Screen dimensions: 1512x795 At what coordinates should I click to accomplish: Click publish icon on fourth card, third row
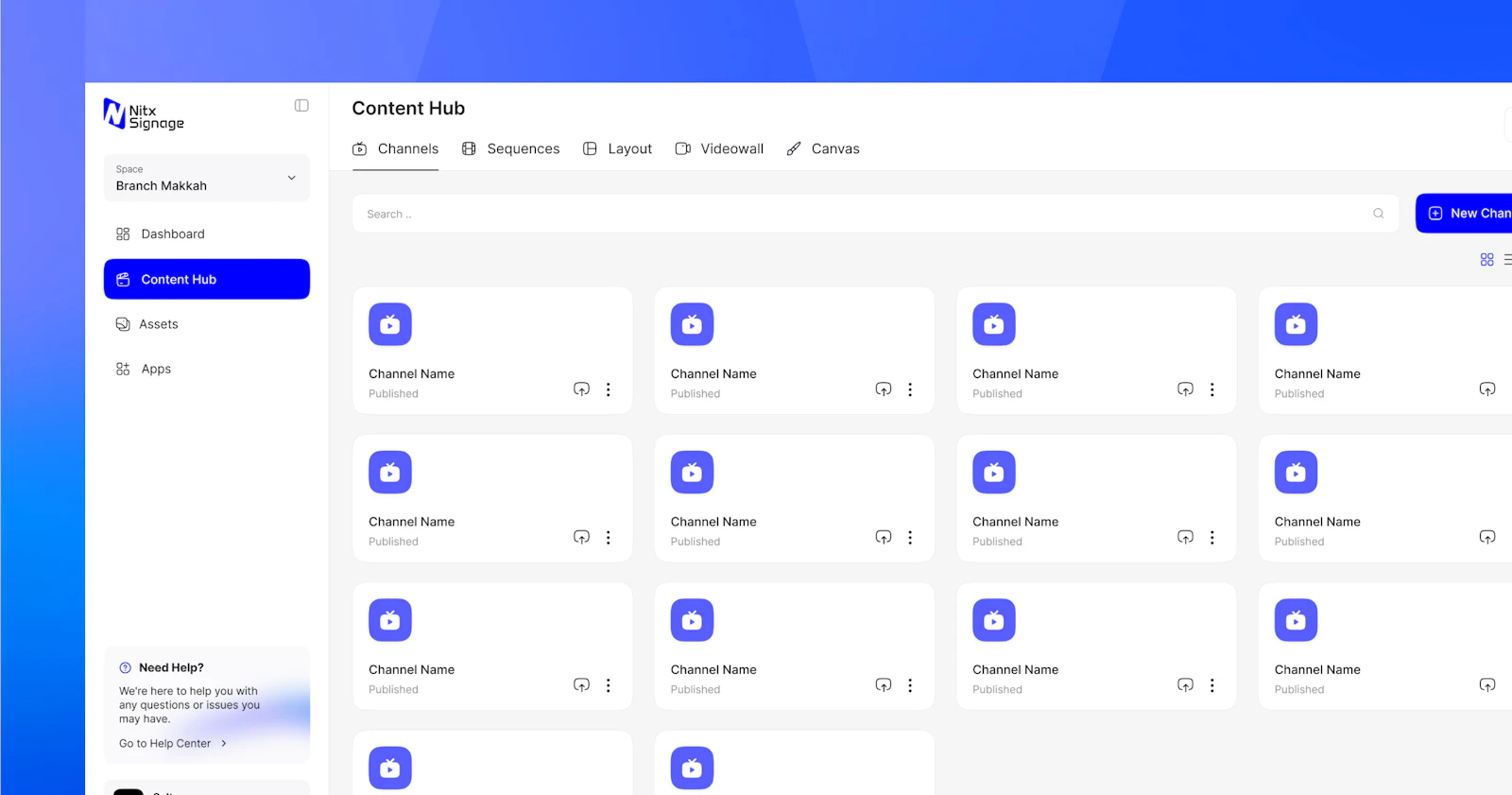pyautogui.click(x=1487, y=685)
